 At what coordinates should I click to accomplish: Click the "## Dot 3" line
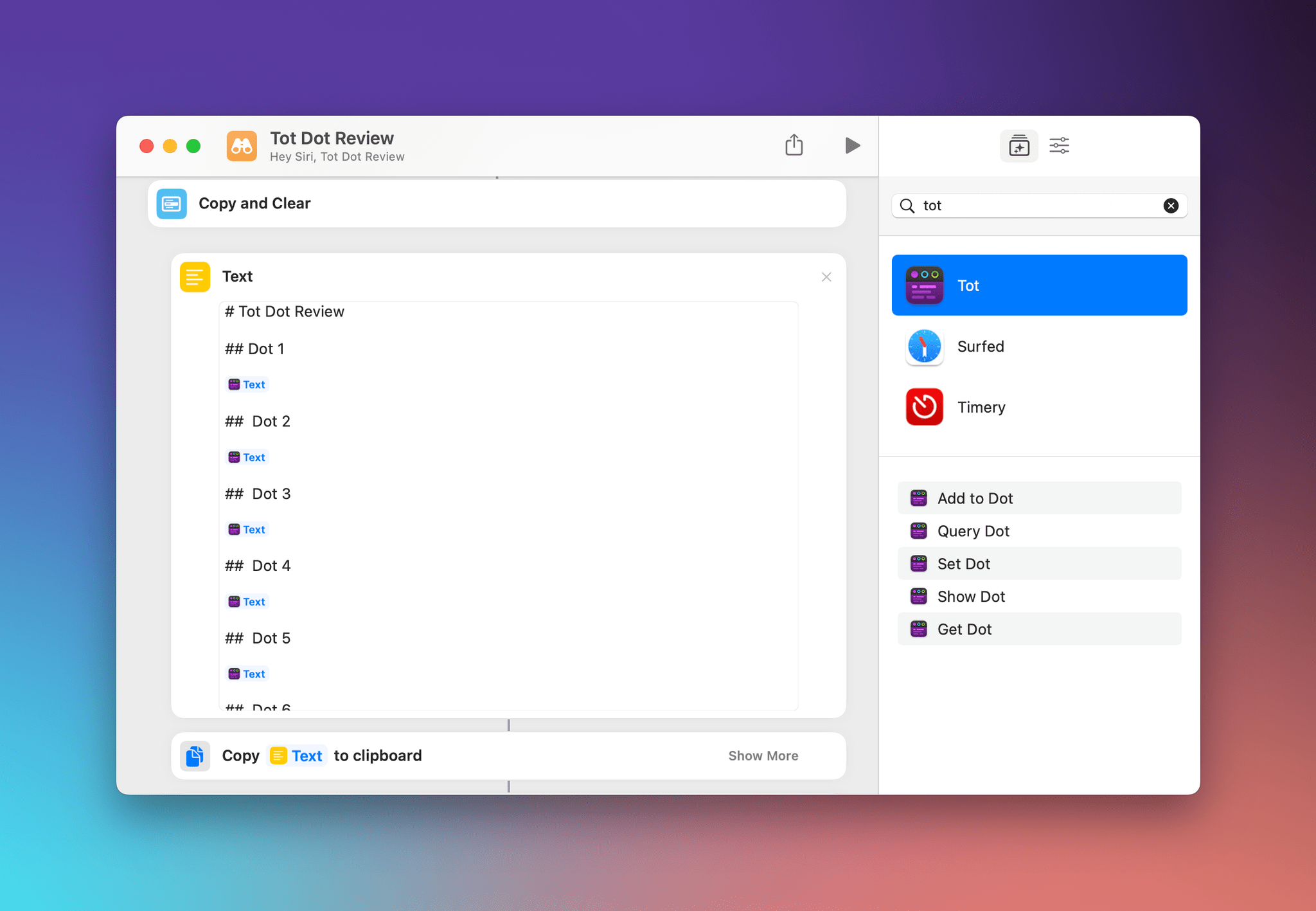[258, 494]
